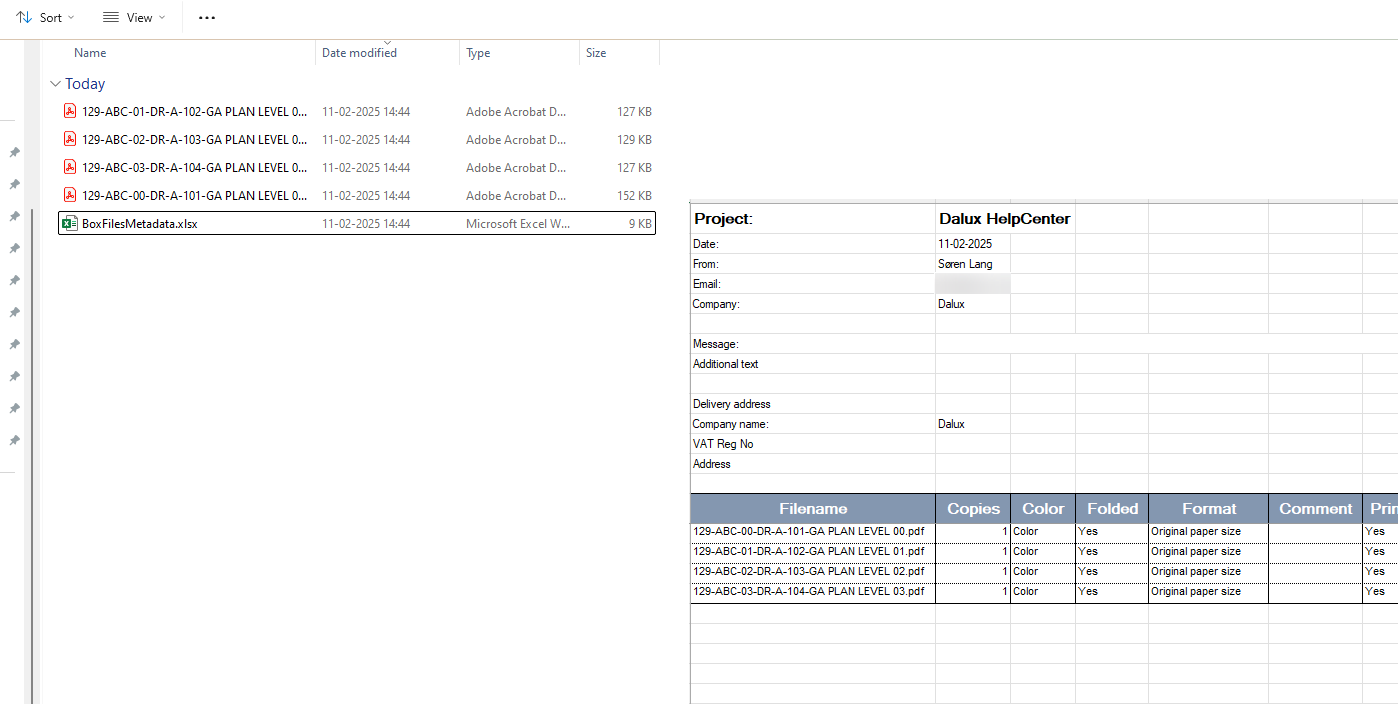
Task: Click the topmost pin icon in sidebar
Action: click(14, 153)
